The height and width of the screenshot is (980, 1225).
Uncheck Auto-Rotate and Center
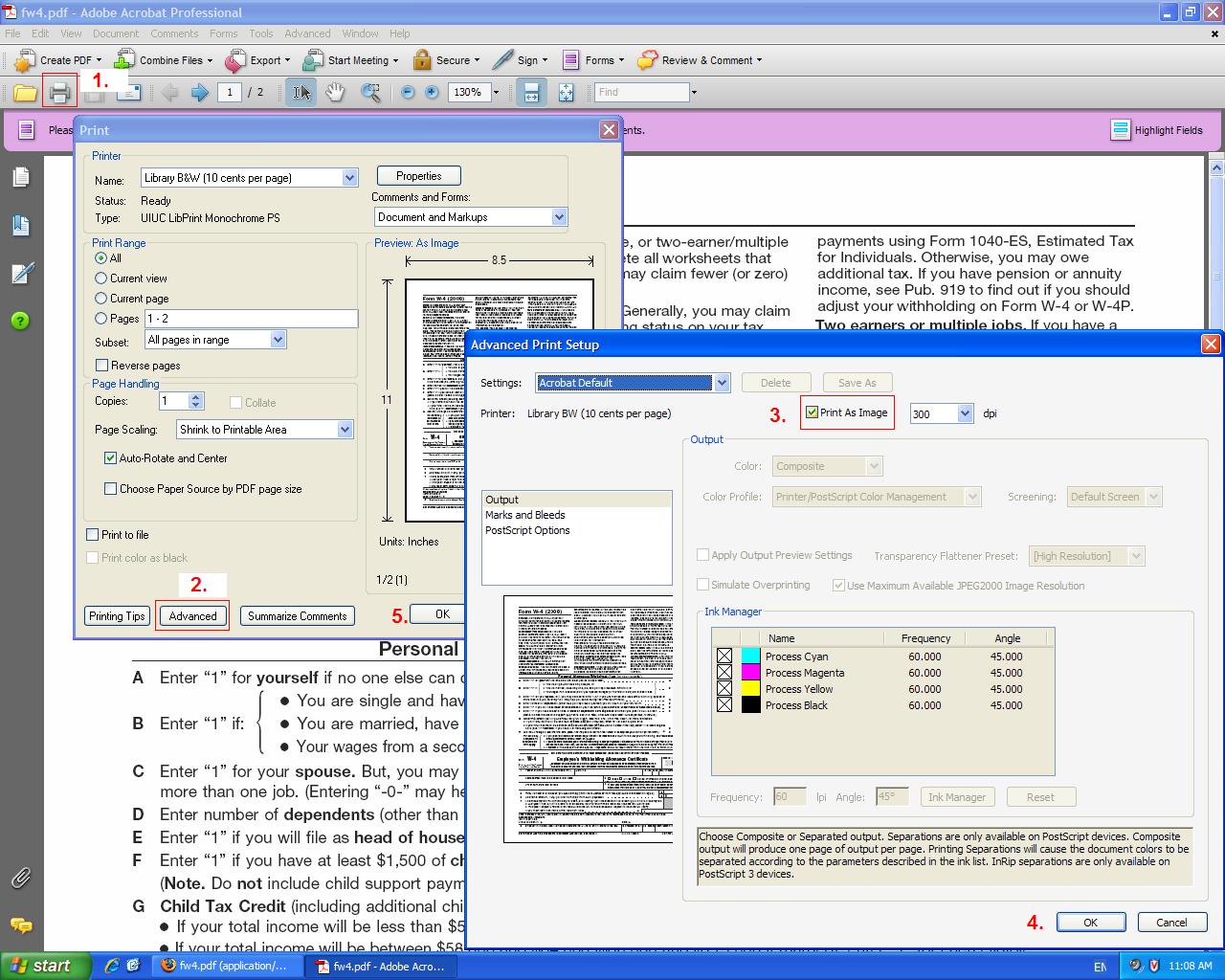click(x=110, y=458)
